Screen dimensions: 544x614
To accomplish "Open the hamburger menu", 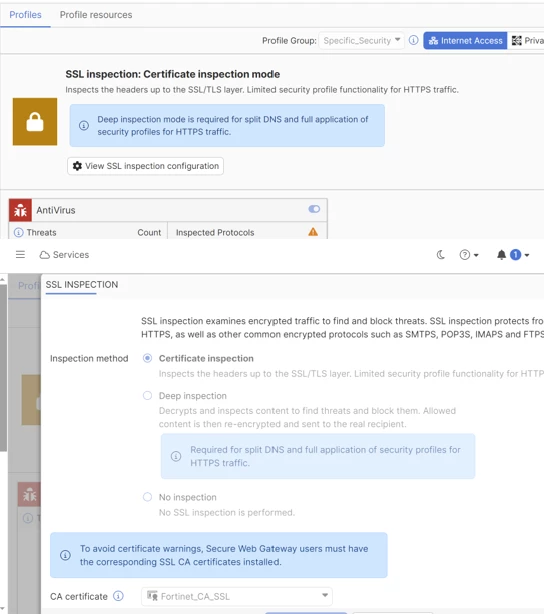I will (x=20, y=255).
